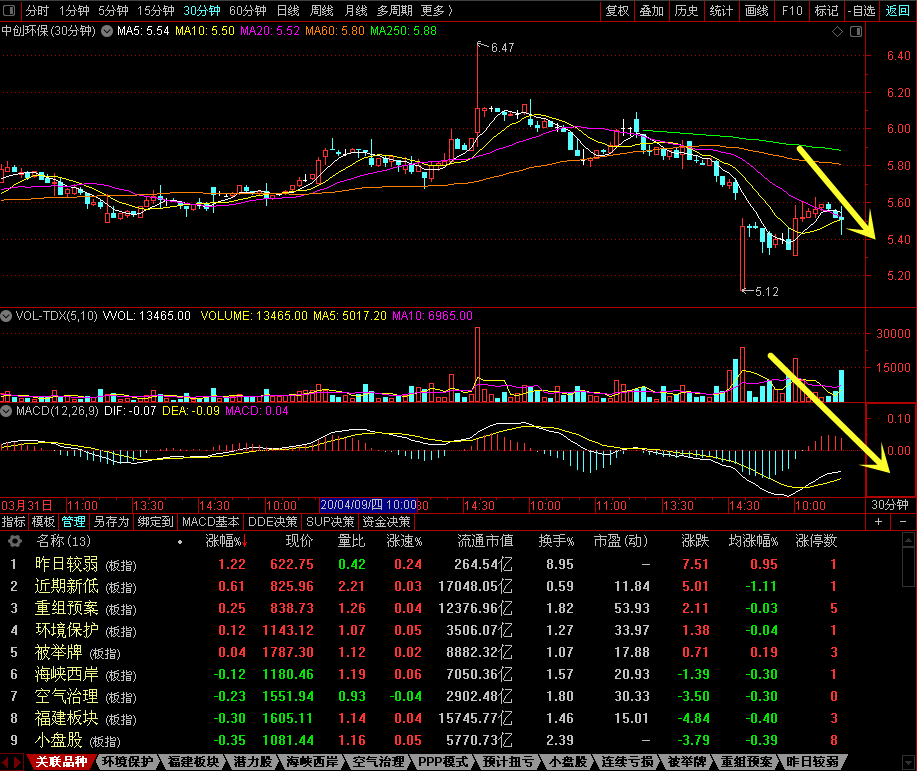
Task: Open 多周期 multi-period view
Action: pos(395,11)
